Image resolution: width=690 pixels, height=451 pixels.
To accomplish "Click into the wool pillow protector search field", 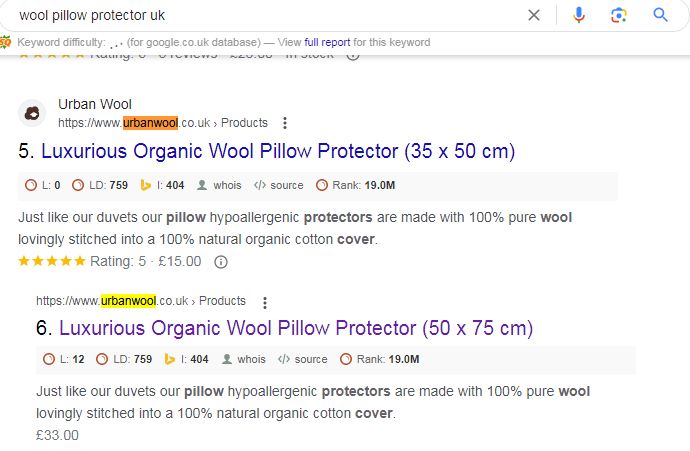I will tap(264, 15).
